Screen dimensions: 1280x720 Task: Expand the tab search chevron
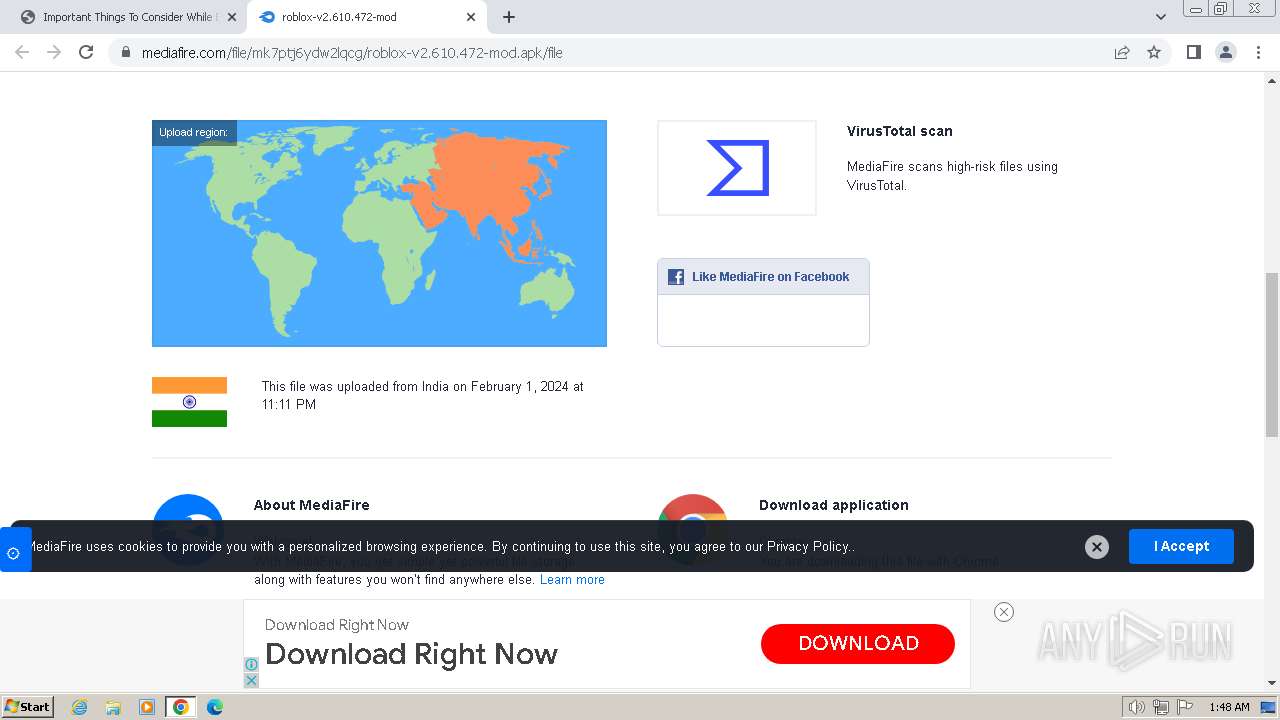[x=1161, y=17]
